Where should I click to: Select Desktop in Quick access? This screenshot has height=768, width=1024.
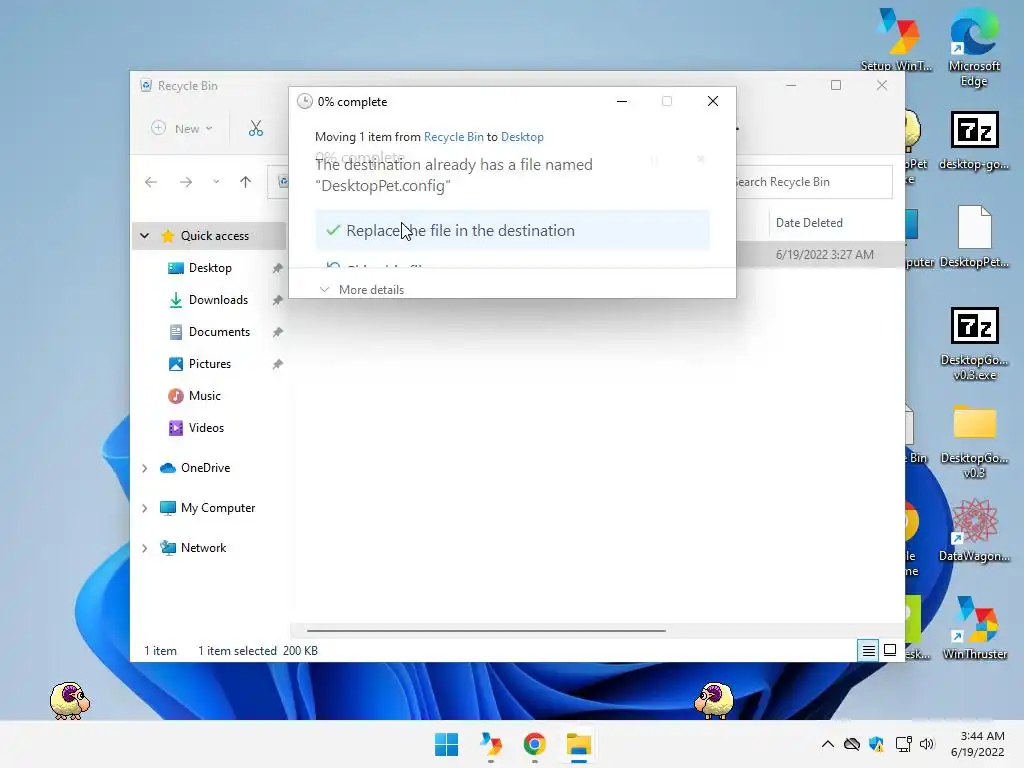coord(210,268)
